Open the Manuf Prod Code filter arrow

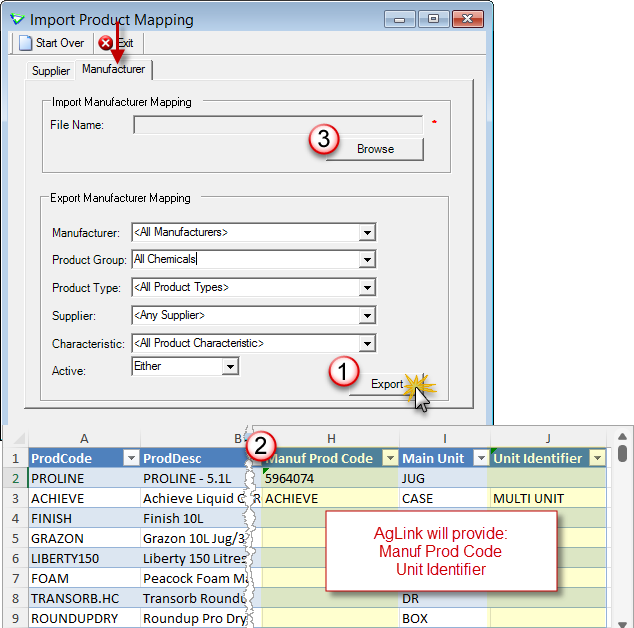[x=390, y=458]
